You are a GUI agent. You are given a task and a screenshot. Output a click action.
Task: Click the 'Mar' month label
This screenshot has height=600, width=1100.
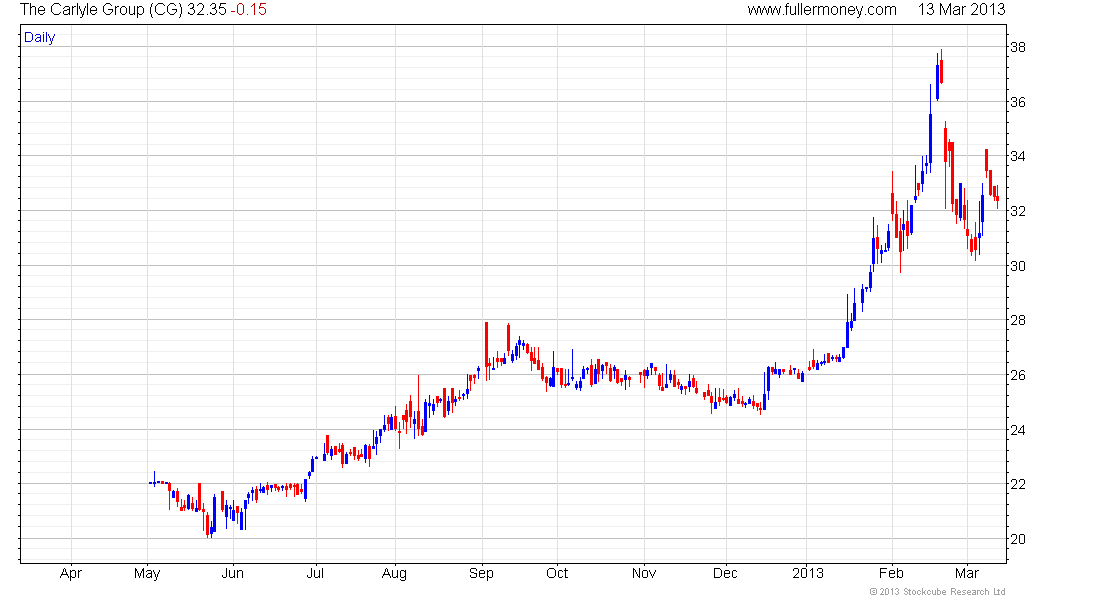pos(967,573)
